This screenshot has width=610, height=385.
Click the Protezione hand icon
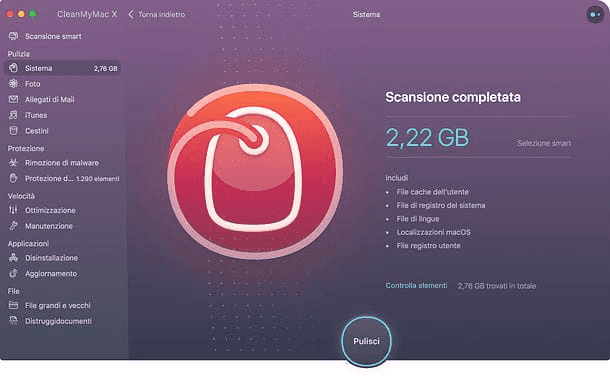tap(13, 178)
